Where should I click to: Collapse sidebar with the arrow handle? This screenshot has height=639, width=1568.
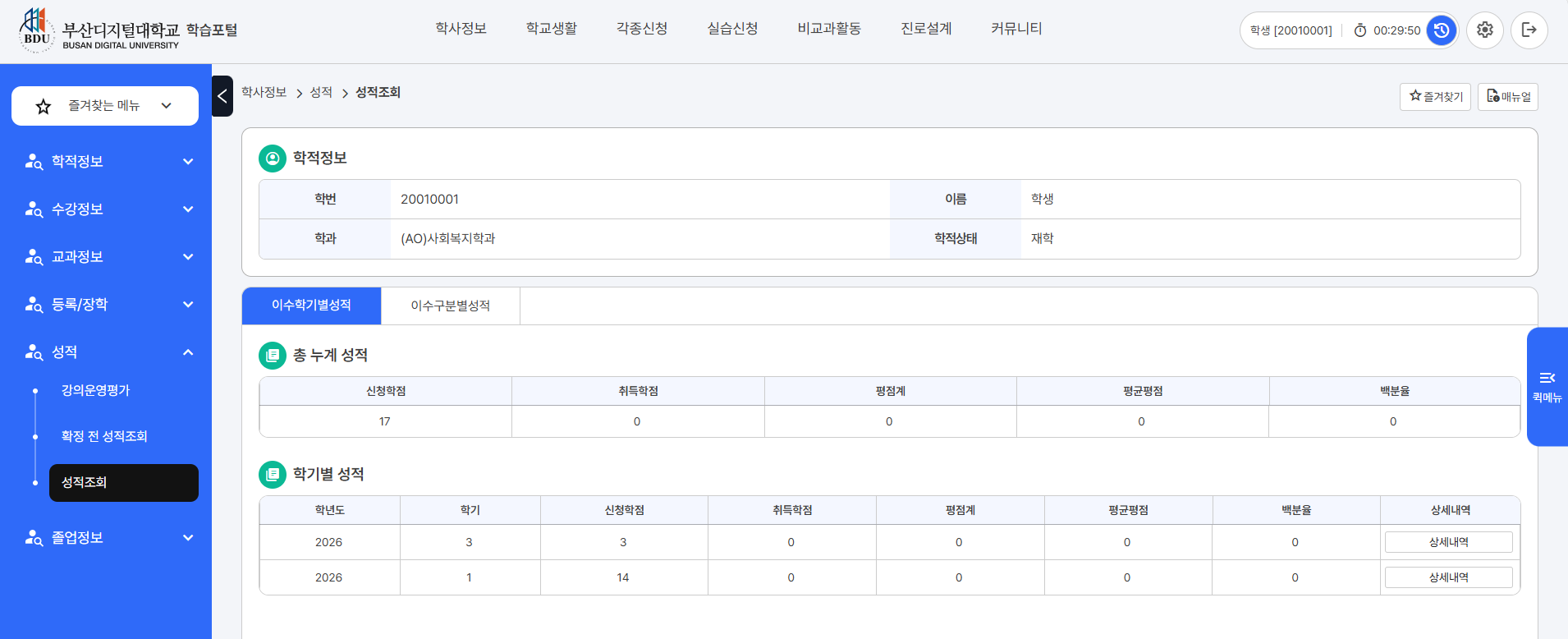[x=222, y=96]
